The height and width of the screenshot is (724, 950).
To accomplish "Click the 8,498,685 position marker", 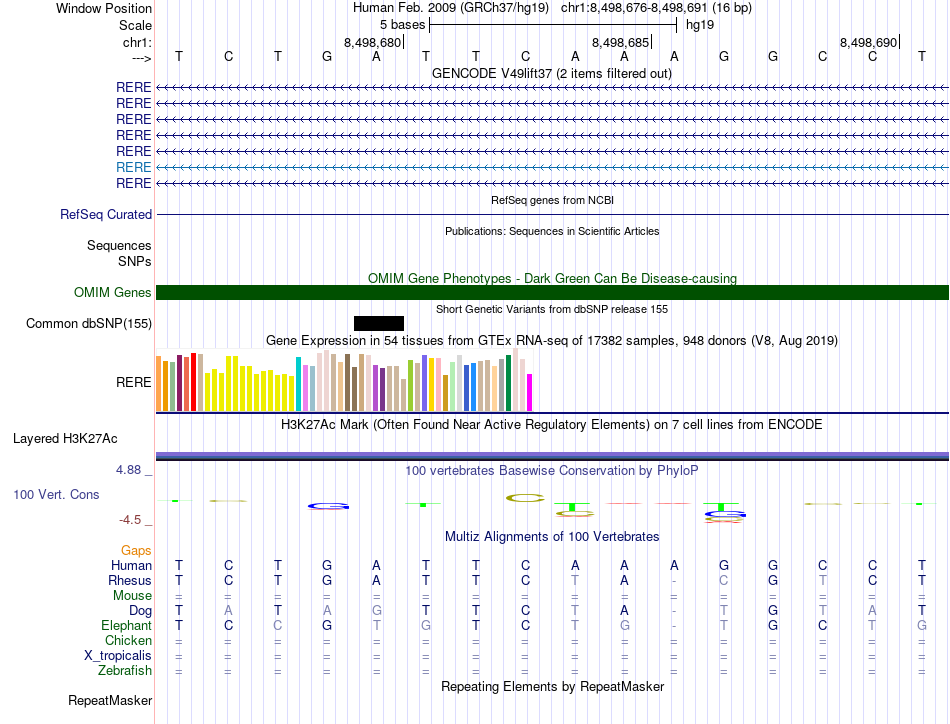I will (620, 42).
